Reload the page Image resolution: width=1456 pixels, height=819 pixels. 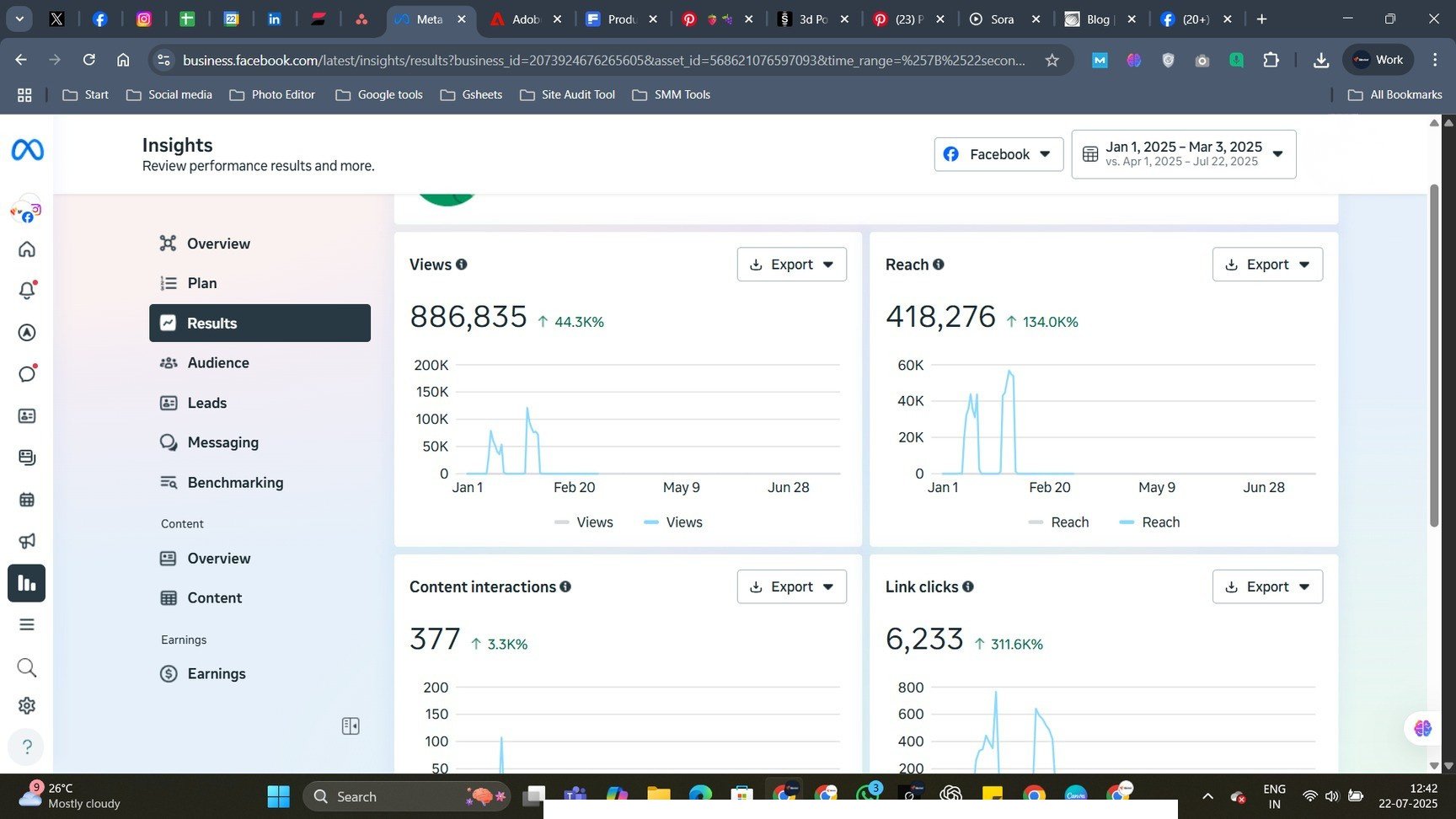point(88,60)
